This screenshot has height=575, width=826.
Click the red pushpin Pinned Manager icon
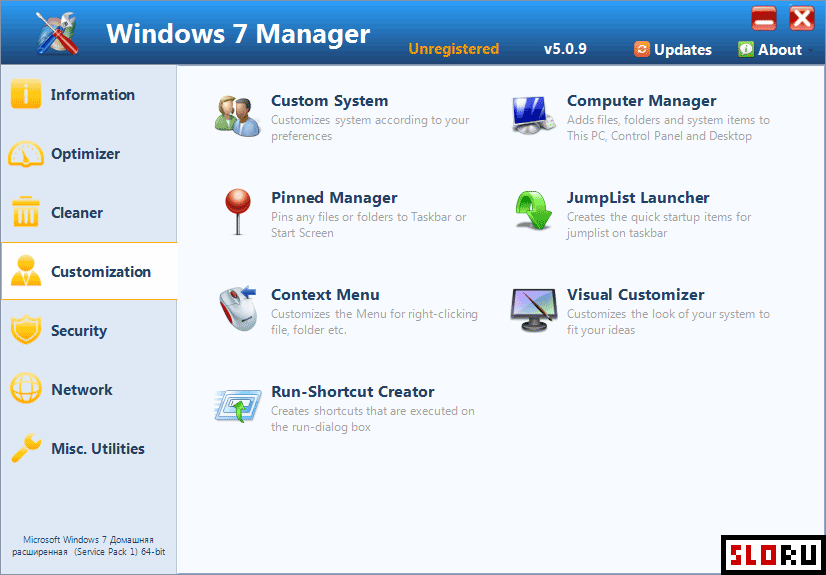pyautogui.click(x=237, y=211)
